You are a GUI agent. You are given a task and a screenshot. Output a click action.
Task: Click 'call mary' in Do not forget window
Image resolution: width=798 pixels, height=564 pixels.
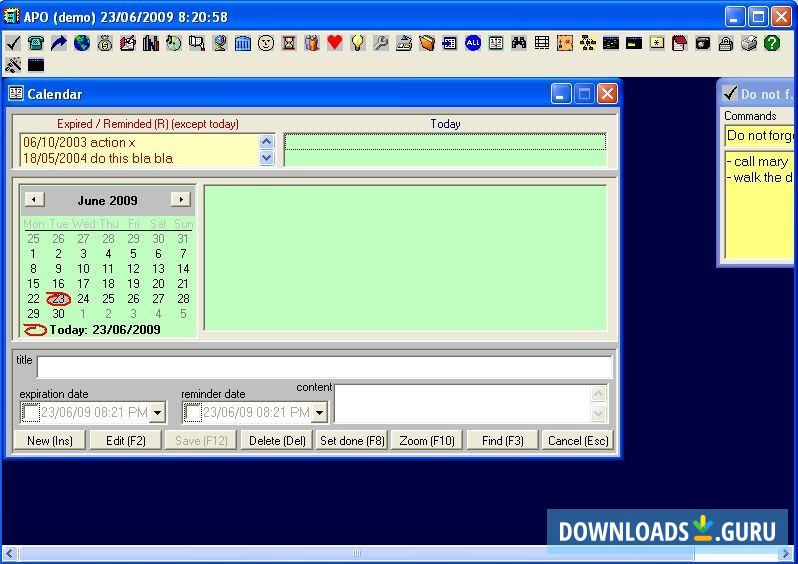coord(761,161)
